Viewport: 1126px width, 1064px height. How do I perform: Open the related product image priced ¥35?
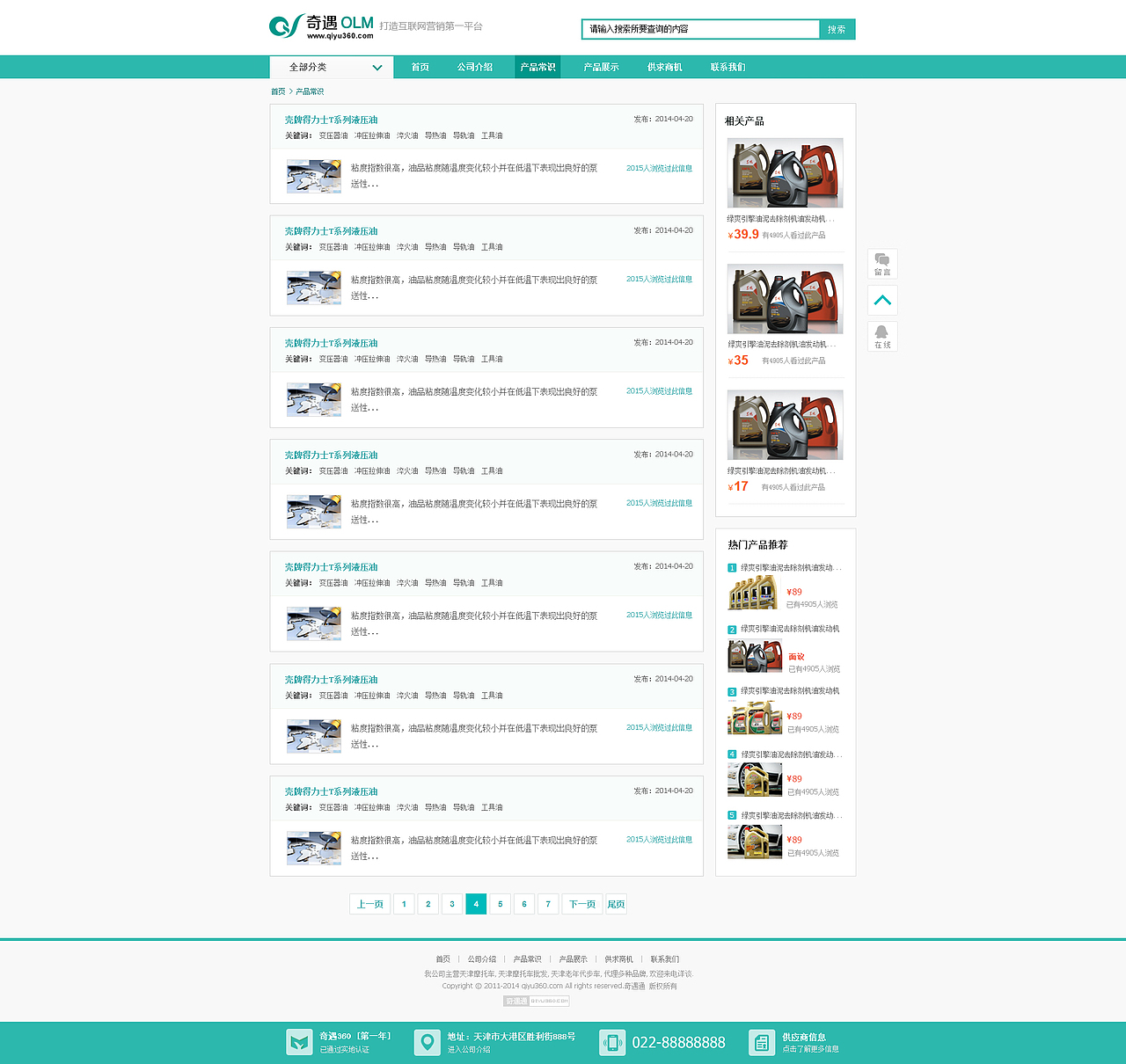785,299
